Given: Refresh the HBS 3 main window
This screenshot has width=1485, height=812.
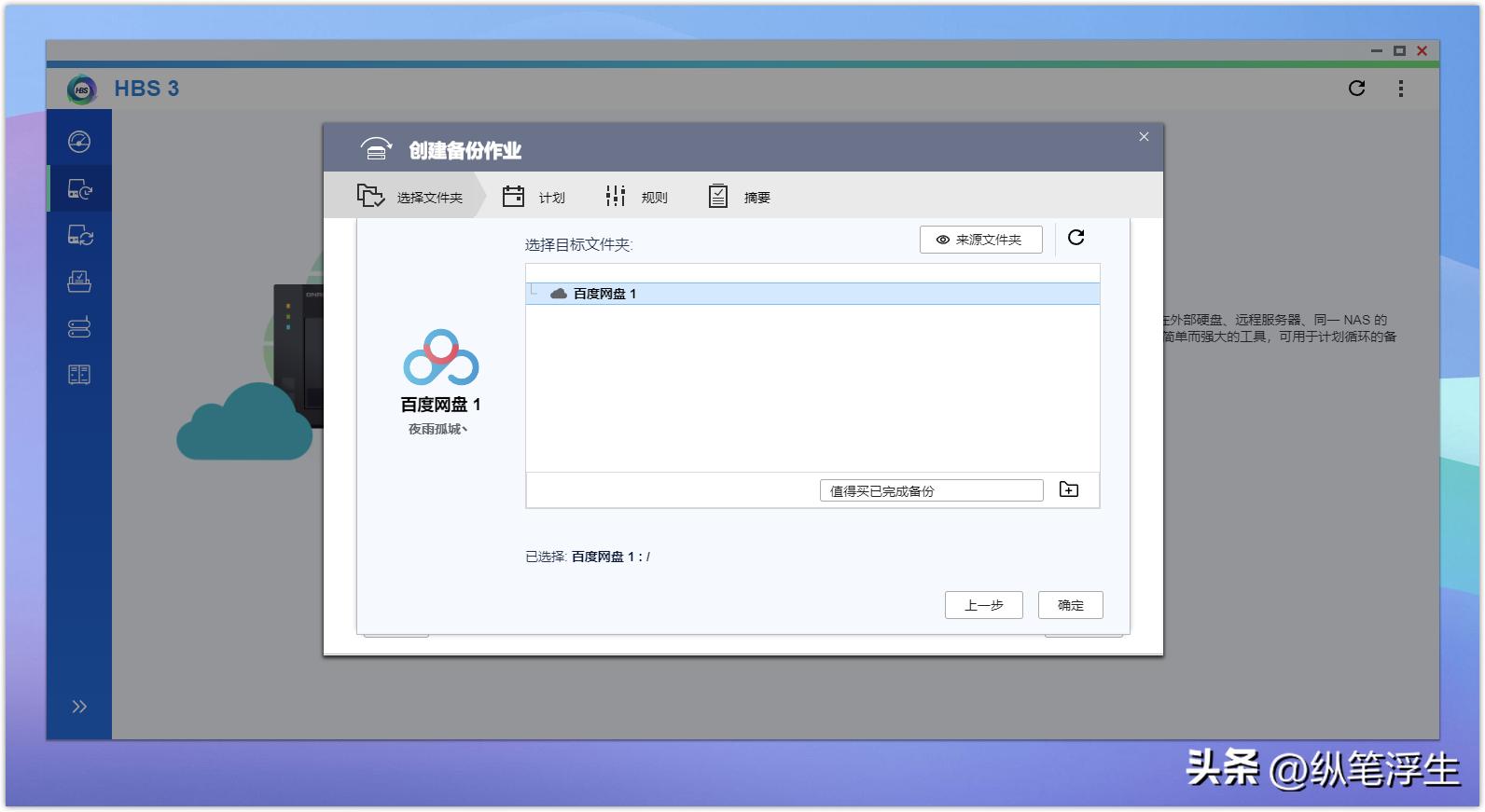Looking at the screenshot, I should coord(1357,89).
